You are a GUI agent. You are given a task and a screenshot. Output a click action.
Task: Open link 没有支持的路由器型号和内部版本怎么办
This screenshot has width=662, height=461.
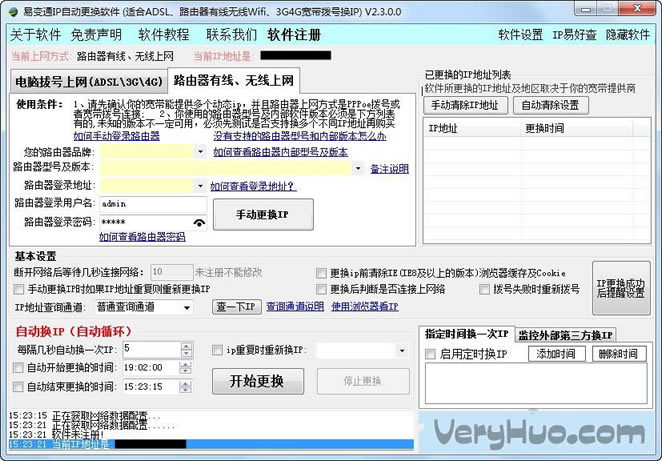coord(300,136)
